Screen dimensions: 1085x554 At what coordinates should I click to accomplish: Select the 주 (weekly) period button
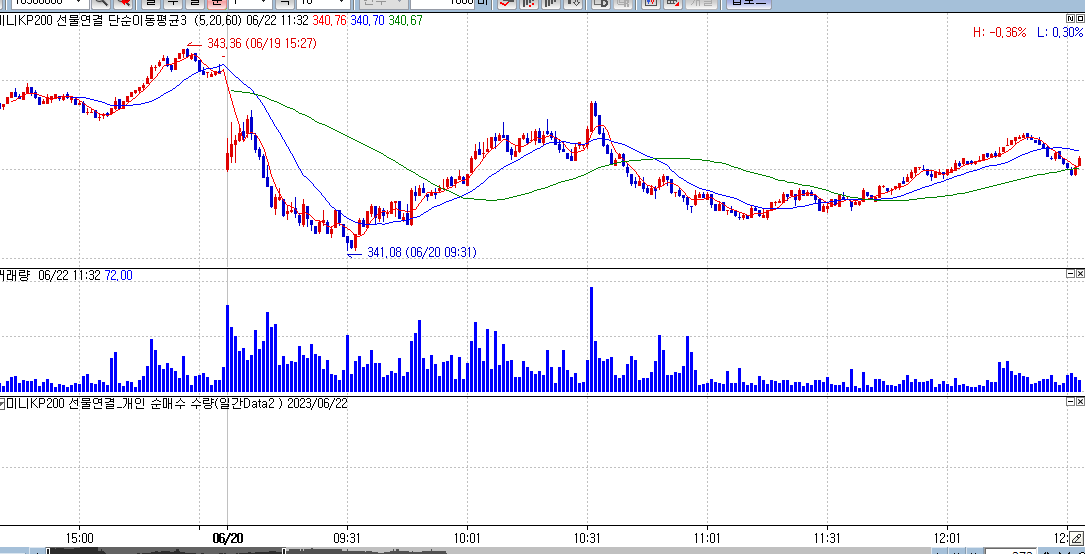171,3
